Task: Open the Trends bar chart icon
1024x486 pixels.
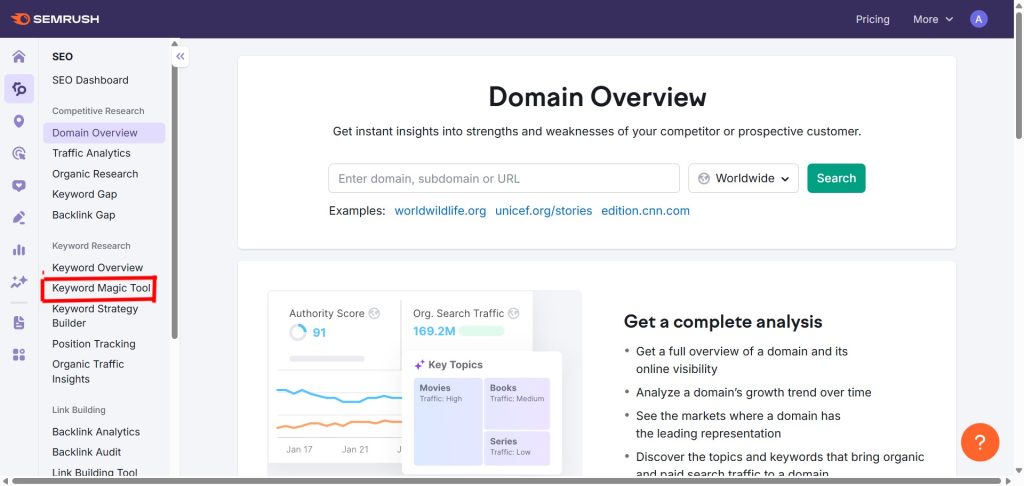Action: 18,250
